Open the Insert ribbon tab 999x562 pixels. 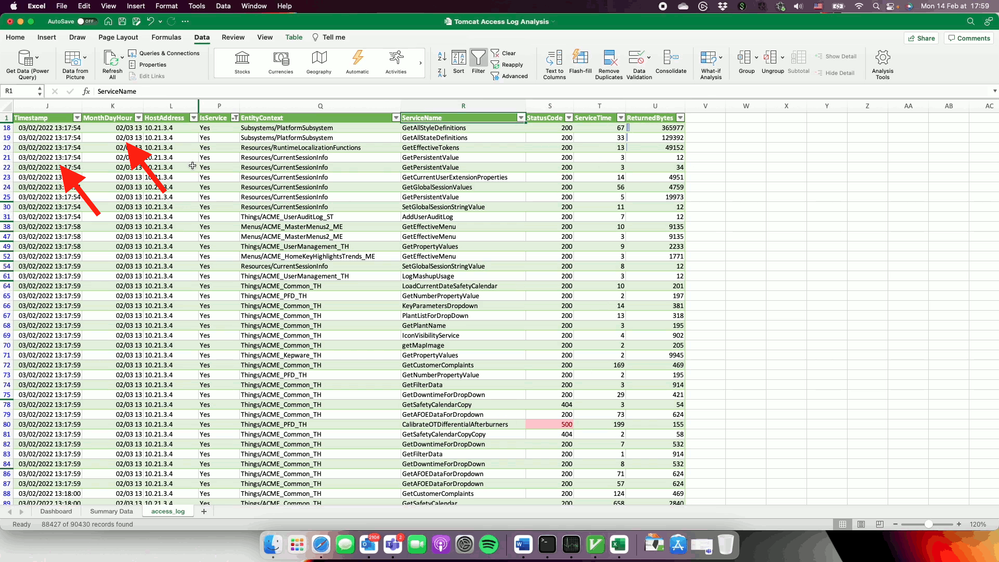(47, 37)
